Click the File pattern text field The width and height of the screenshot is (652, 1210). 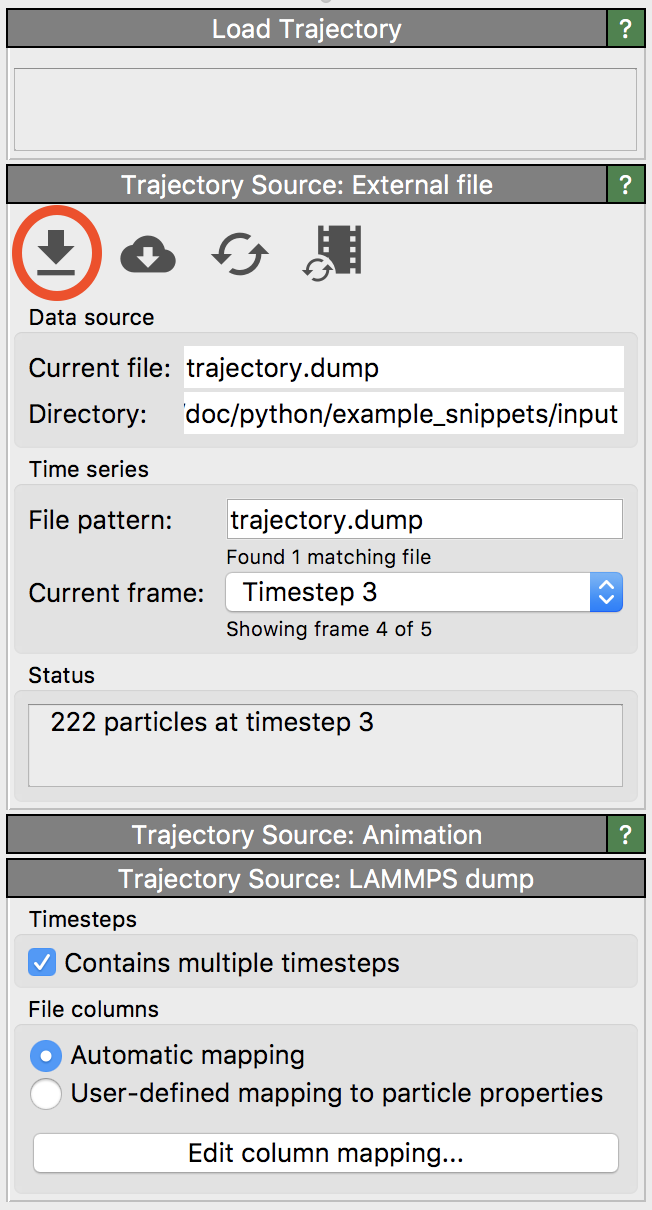424,520
